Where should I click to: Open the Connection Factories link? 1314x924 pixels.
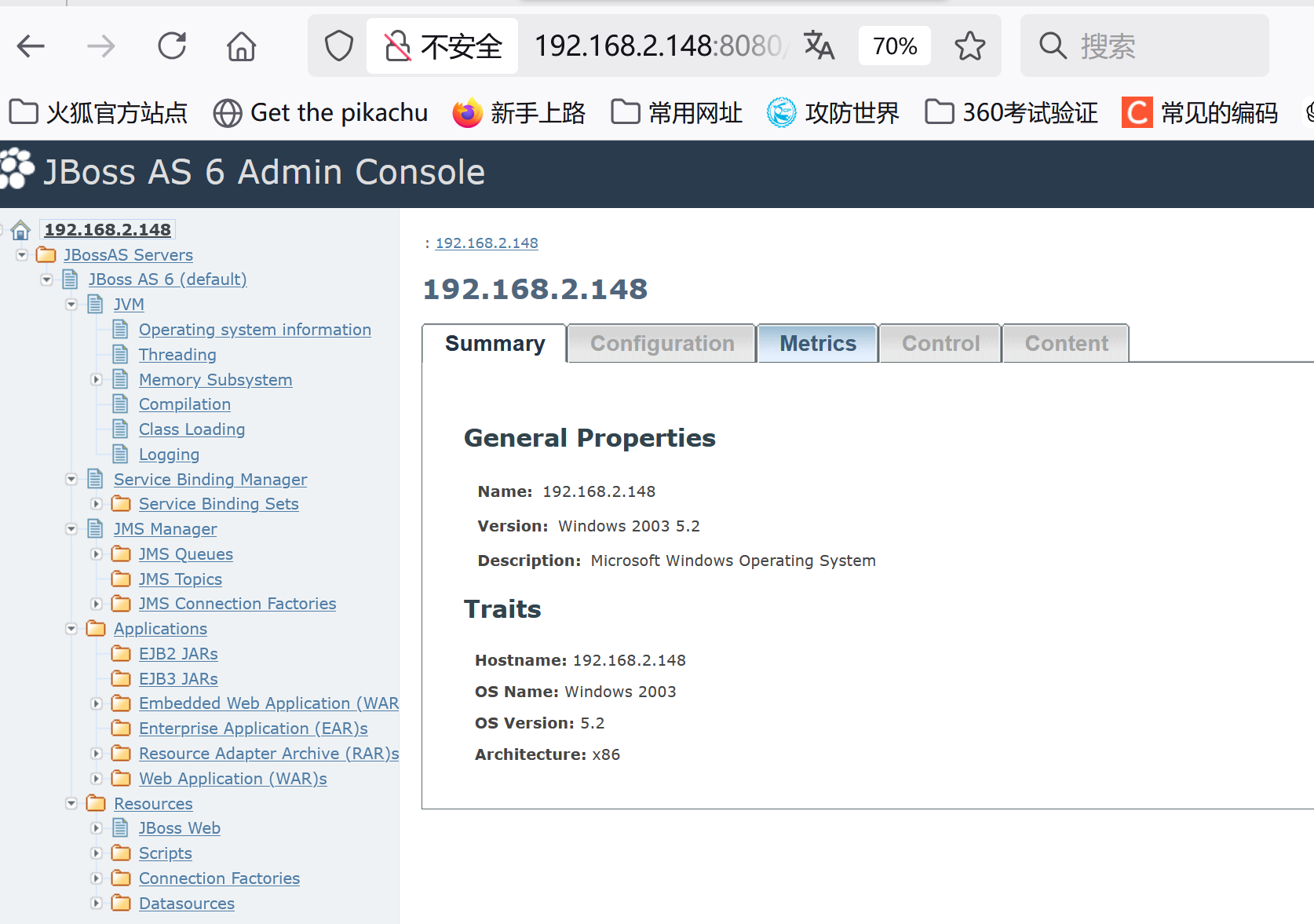(x=219, y=878)
